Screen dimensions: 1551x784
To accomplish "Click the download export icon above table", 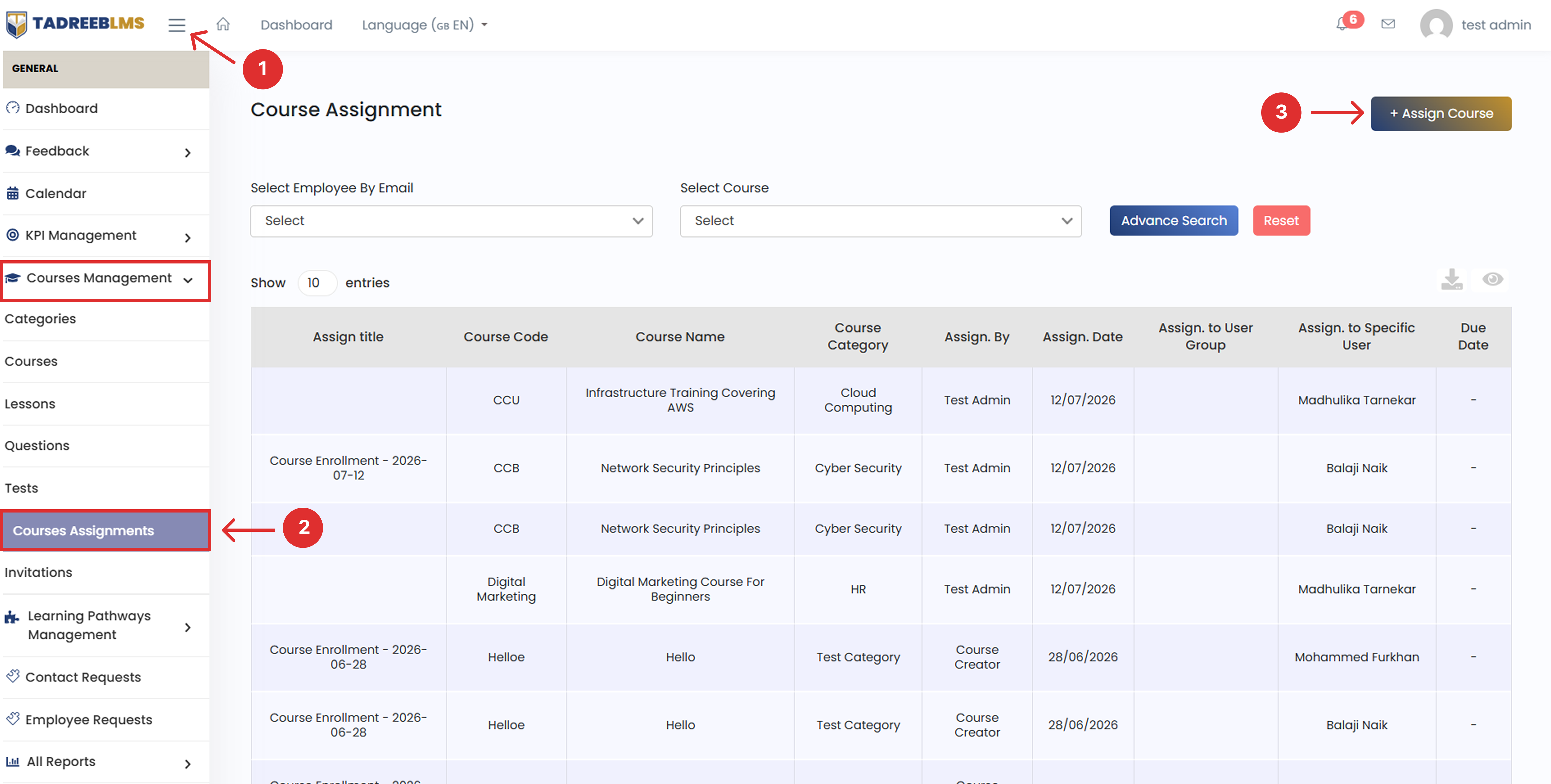I will (x=1452, y=279).
